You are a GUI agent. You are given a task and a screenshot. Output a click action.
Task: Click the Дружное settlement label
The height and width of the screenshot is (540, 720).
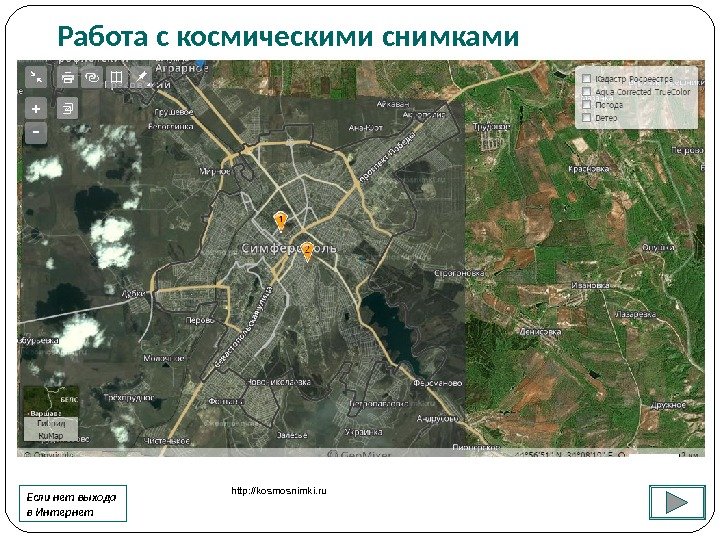coord(668,405)
